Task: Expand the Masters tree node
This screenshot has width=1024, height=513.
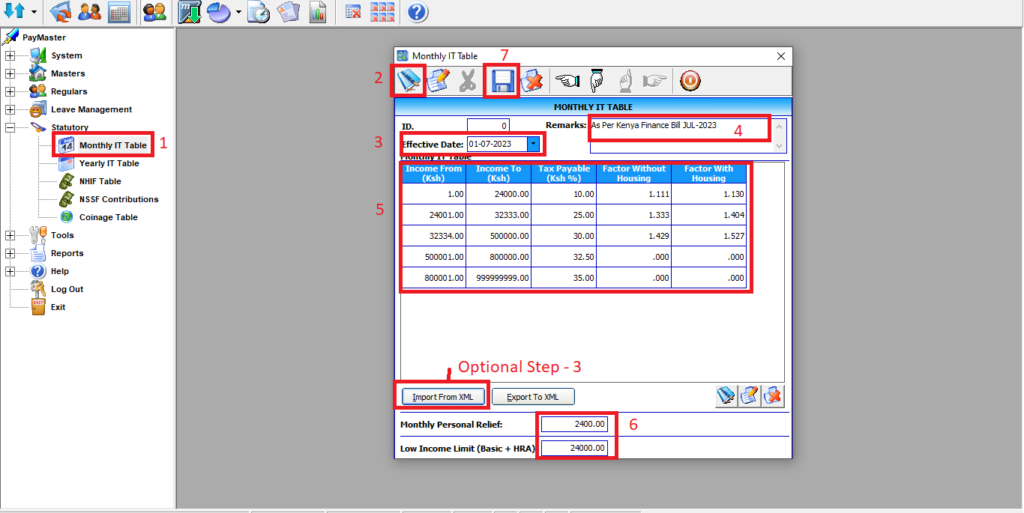Action: pyautogui.click(x=10, y=74)
